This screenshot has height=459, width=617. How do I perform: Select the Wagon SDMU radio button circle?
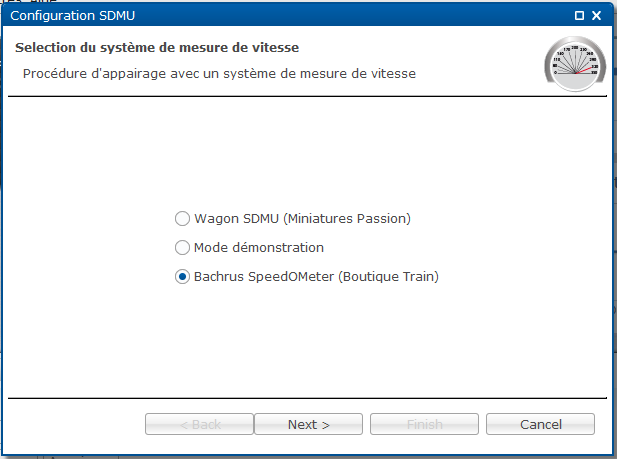coord(182,218)
